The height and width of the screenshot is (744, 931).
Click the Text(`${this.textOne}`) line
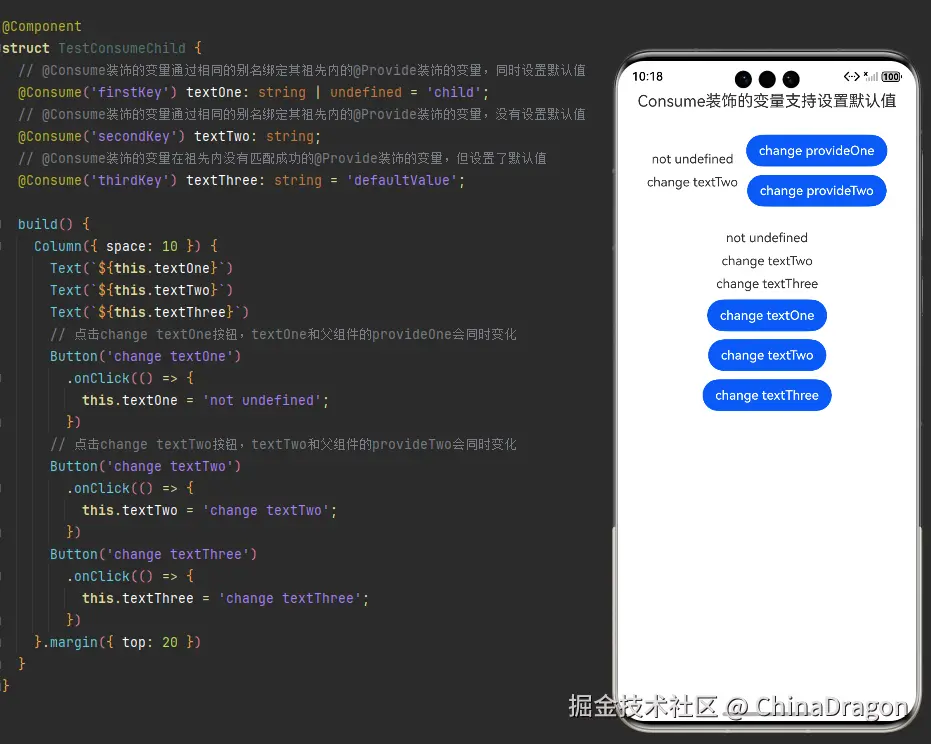coord(141,268)
